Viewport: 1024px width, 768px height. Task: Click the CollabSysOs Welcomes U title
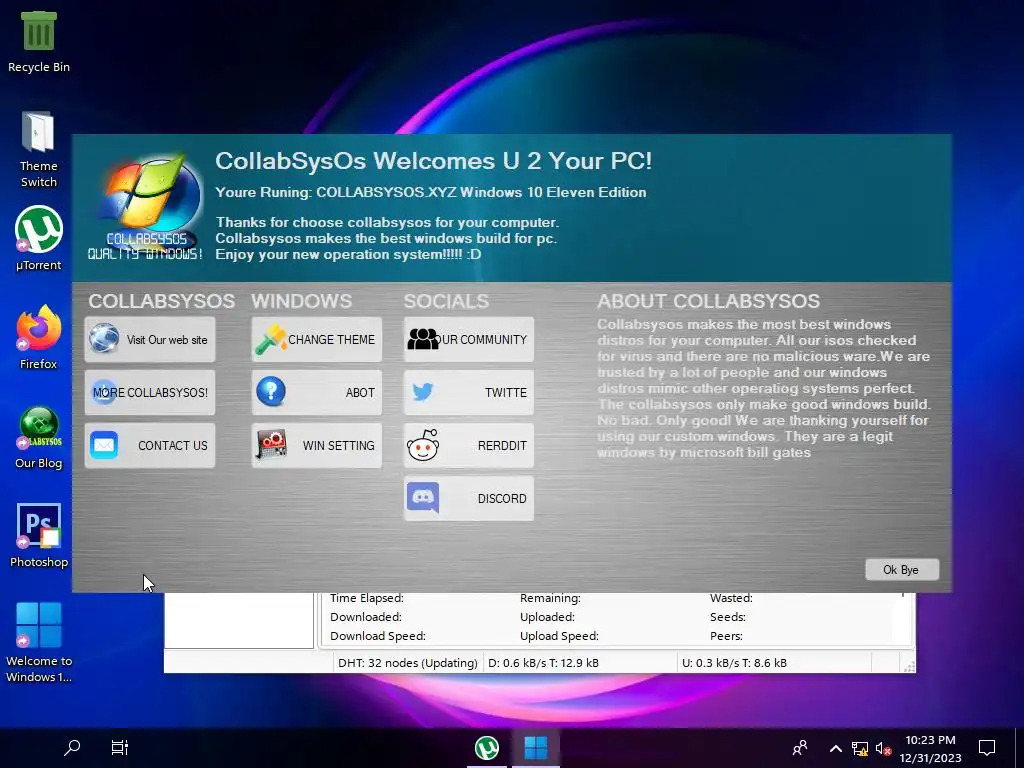[x=434, y=161]
